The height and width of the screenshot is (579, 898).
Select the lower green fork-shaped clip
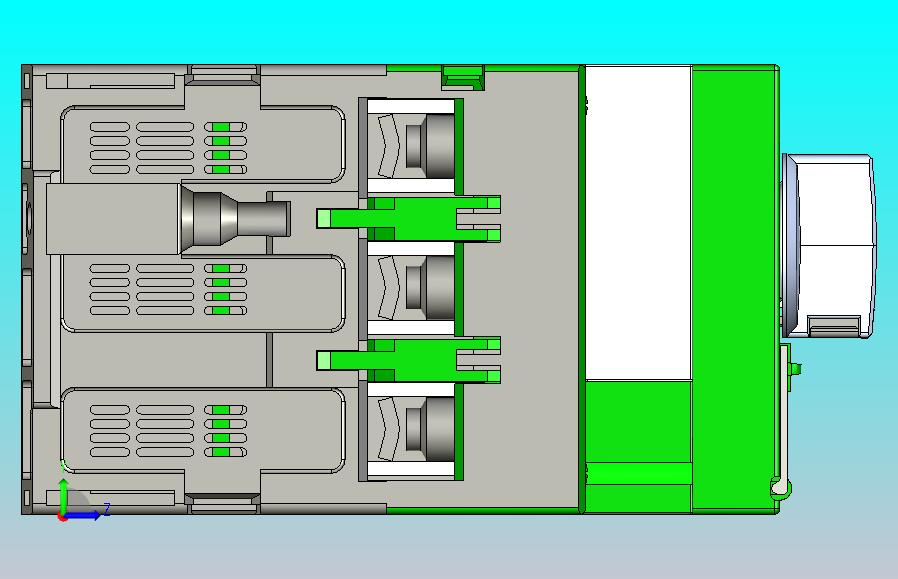[x=409, y=360]
